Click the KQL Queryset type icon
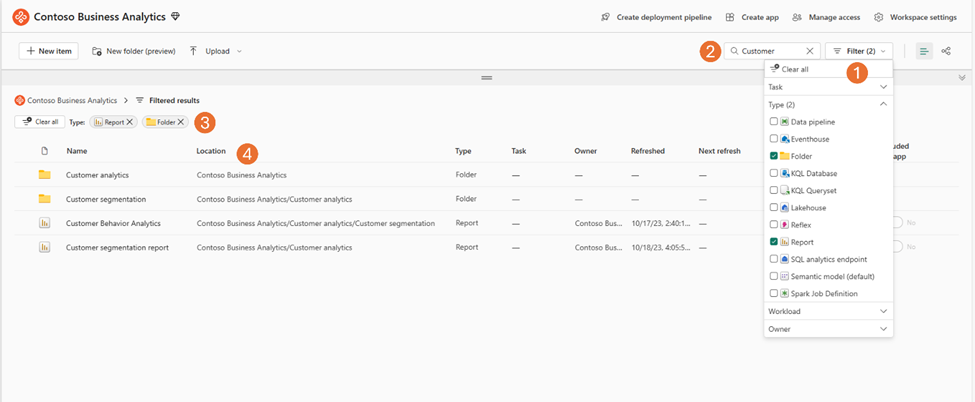The height and width of the screenshot is (402, 975). 785,190
